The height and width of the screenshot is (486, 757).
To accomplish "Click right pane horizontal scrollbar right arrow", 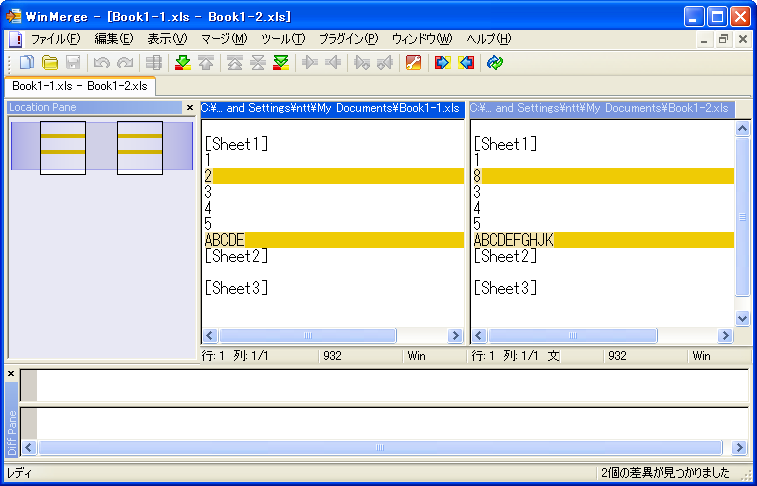I will pyautogui.click(x=725, y=336).
